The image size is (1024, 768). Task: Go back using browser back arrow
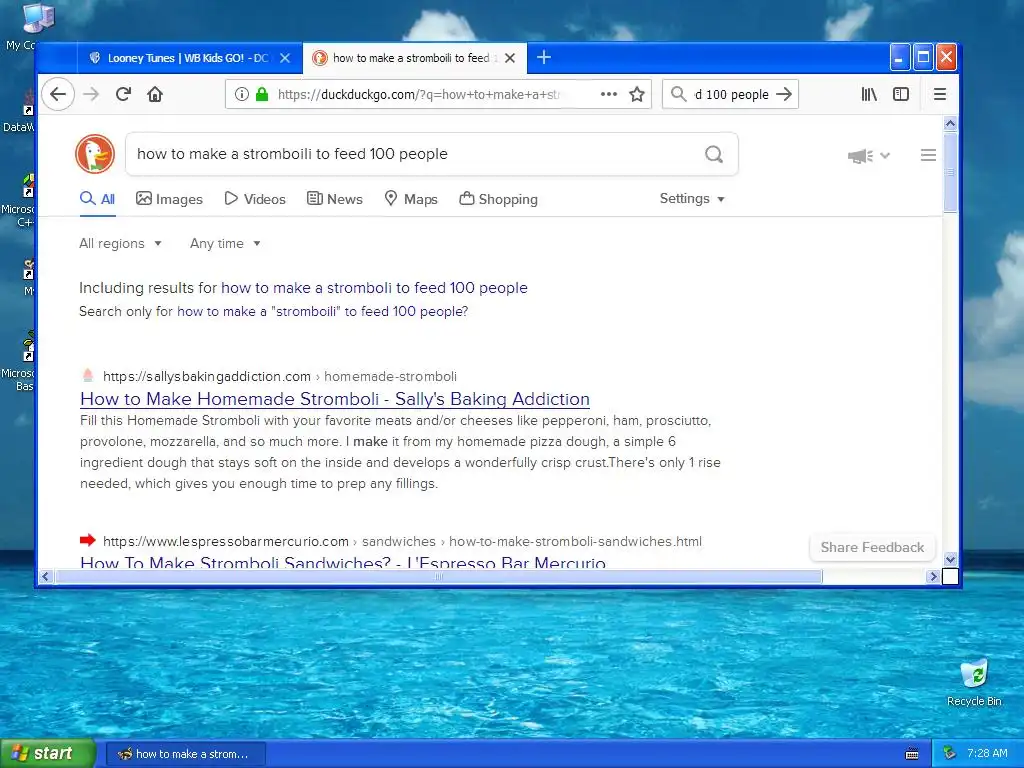(58, 94)
